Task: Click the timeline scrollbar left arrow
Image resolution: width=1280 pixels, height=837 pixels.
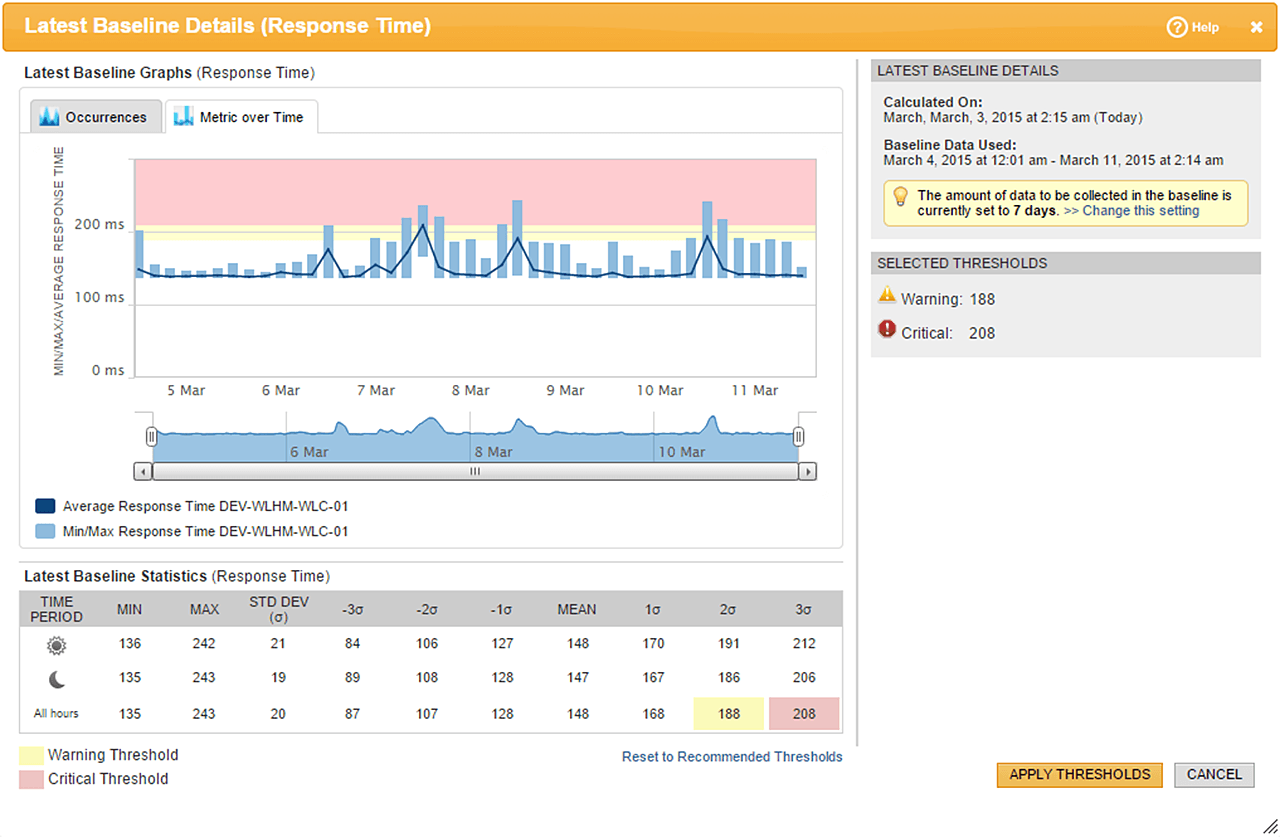Action: 143,471
